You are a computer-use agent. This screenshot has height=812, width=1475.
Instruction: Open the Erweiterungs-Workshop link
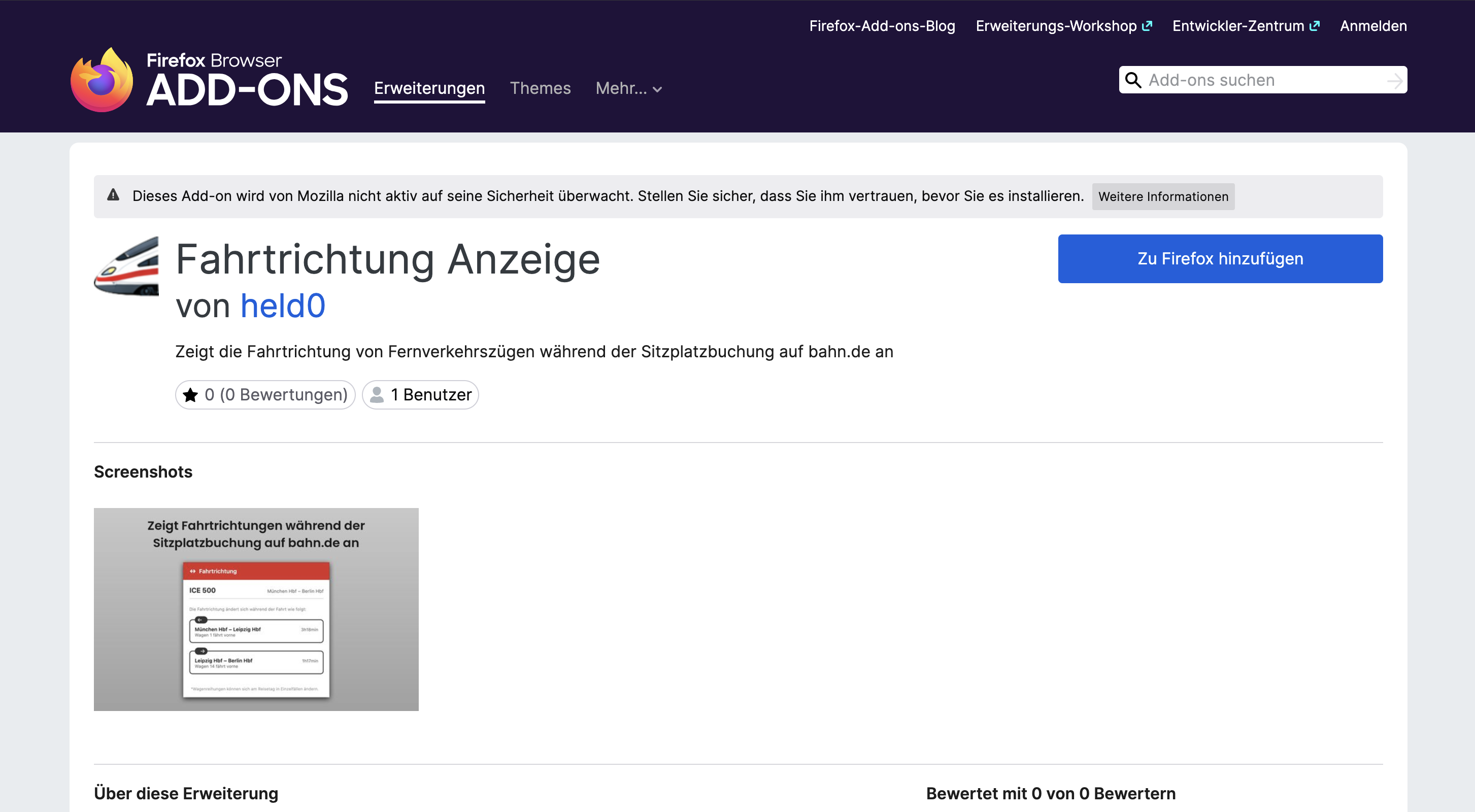pyautogui.click(x=1064, y=26)
